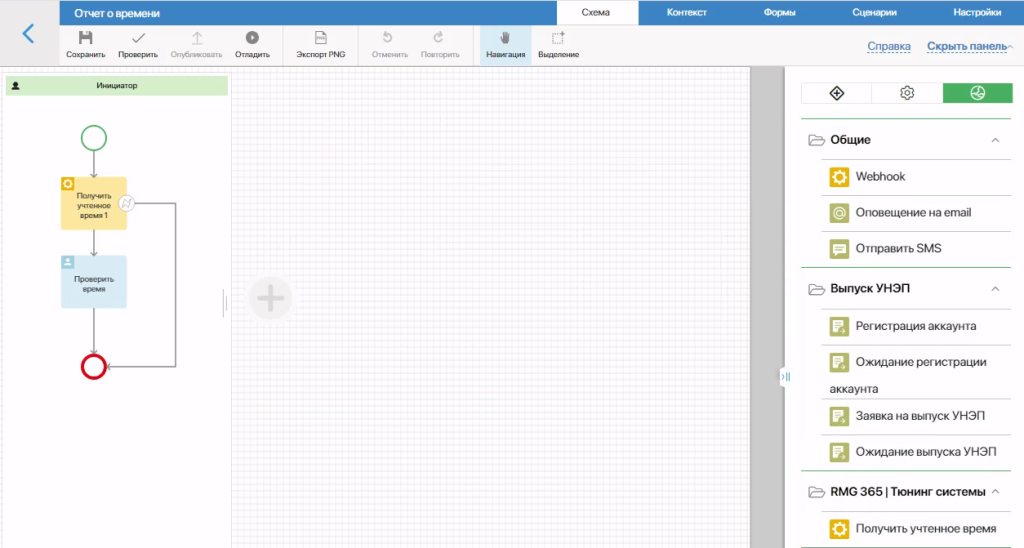Switch to the Формы tab
Viewport: 1024px width, 548px height.
(x=780, y=12)
